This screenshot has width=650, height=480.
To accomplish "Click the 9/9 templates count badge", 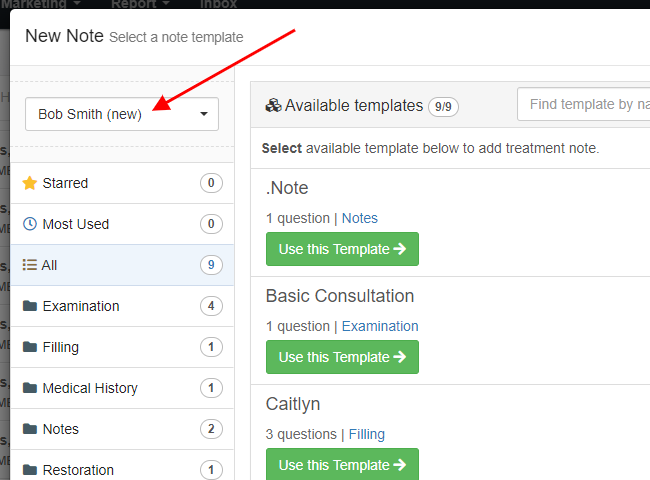I will pos(443,107).
